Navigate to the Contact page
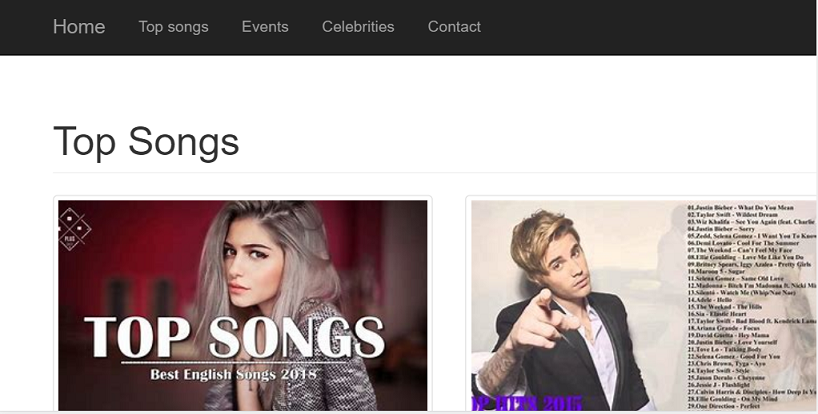818x414 pixels. point(454,27)
